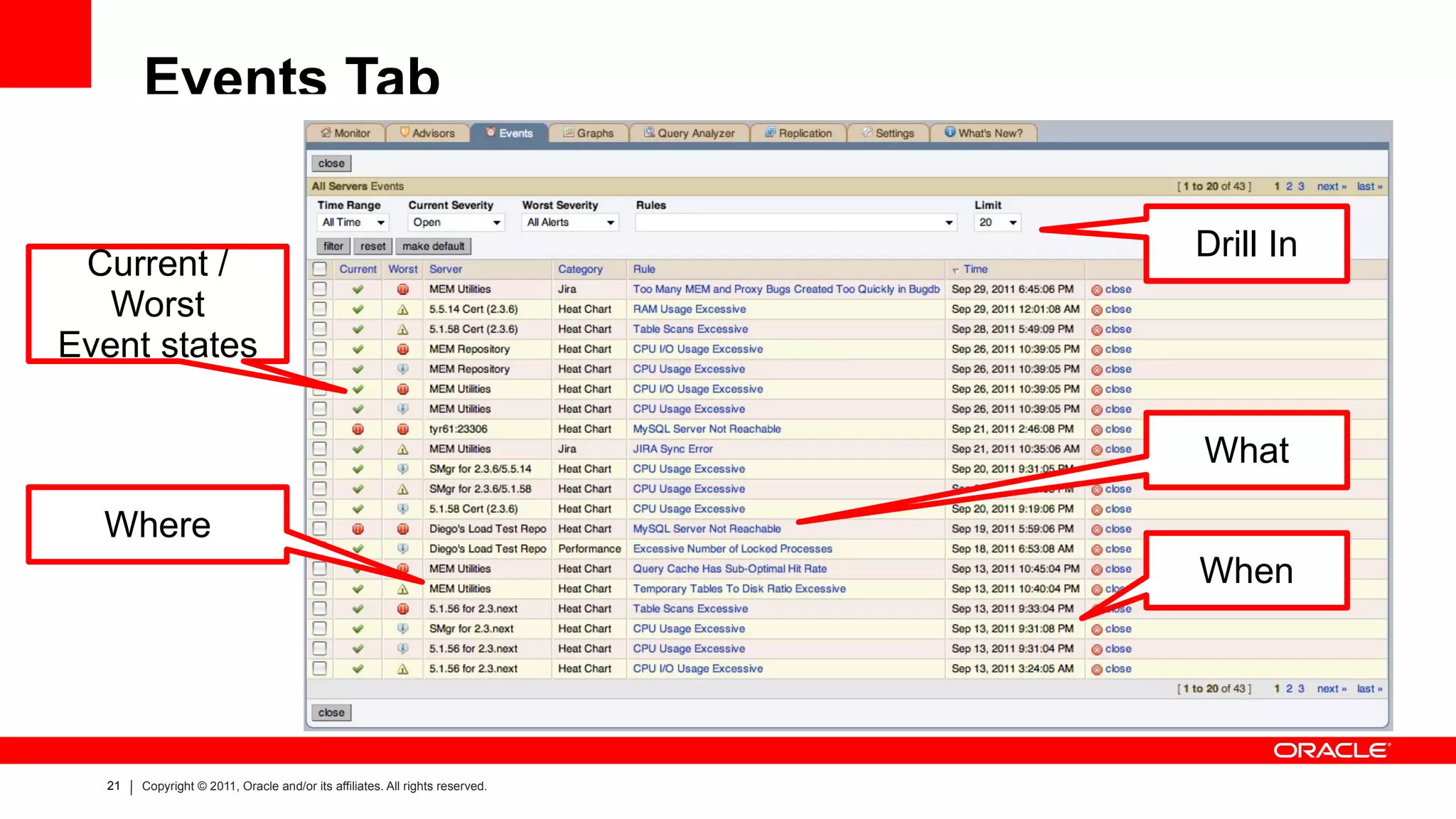Open the Limit dropdown
The height and width of the screenshot is (819, 1456).
[x=997, y=223]
